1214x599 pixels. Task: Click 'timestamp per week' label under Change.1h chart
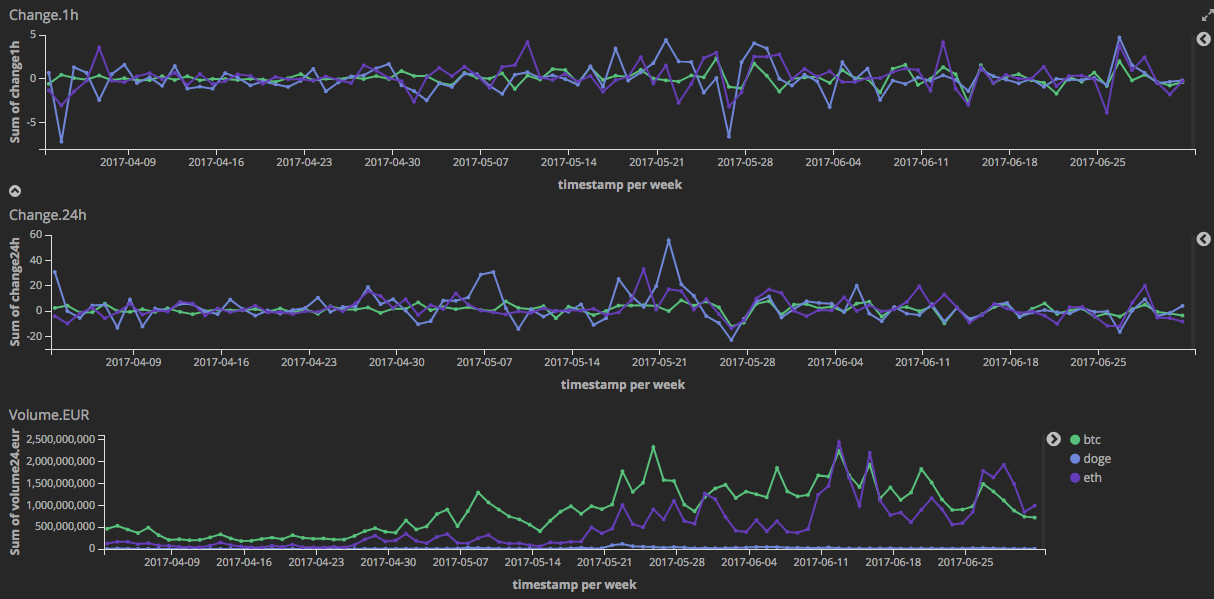coord(620,184)
